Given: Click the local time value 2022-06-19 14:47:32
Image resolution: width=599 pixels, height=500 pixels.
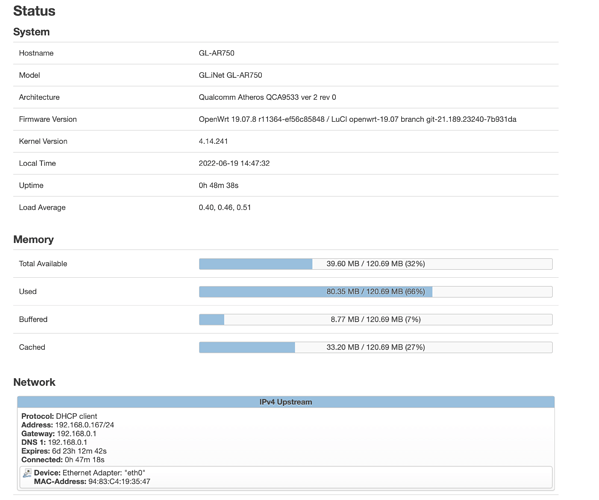Looking at the screenshot, I should pos(234,163).
